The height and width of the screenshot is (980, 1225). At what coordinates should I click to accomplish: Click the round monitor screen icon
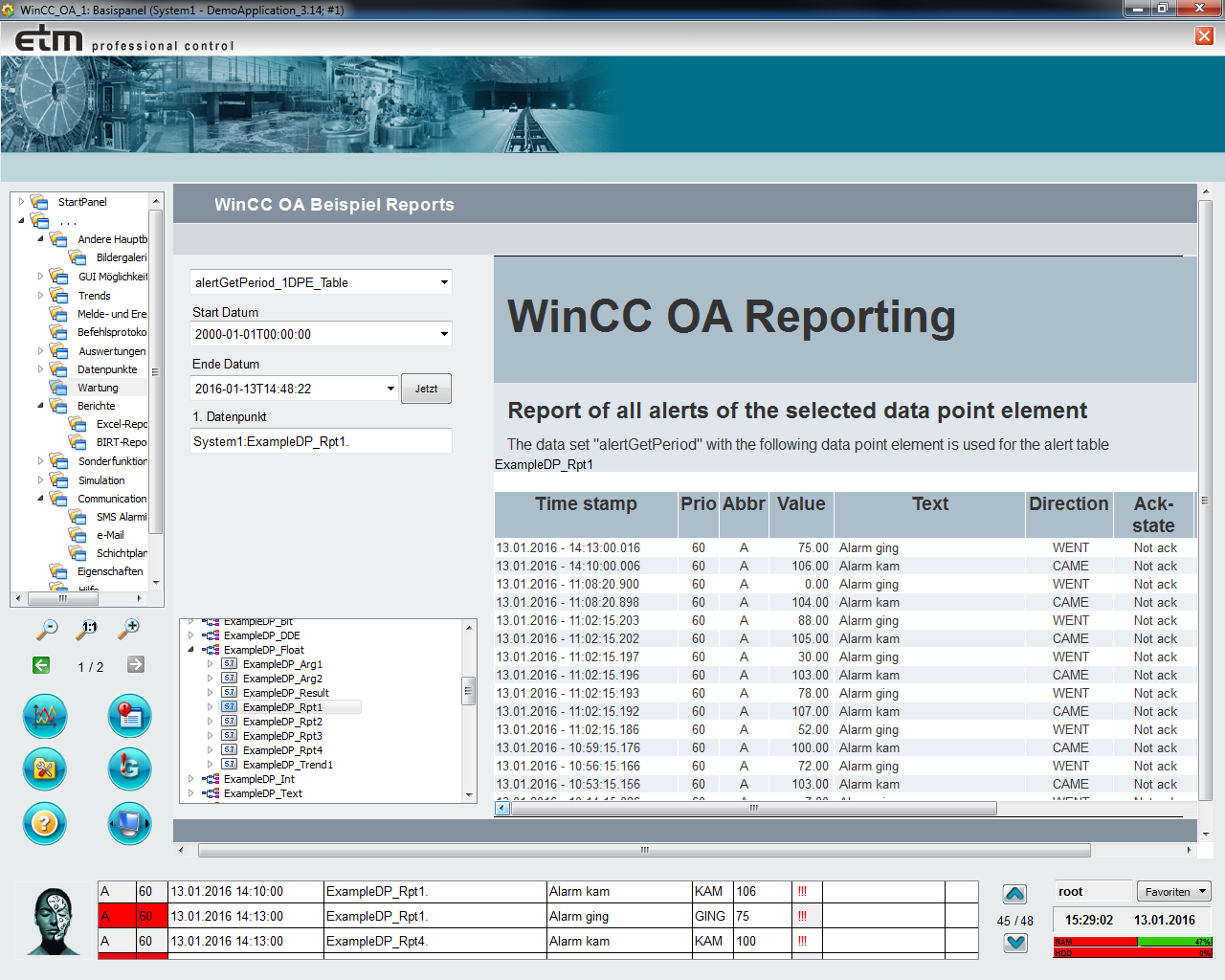[129, 823]
